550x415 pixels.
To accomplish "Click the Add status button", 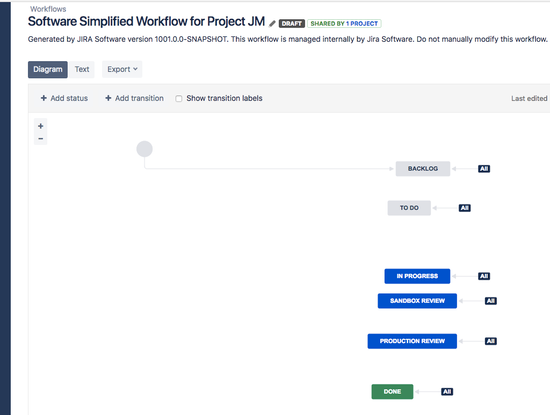I will coord(64,98).
